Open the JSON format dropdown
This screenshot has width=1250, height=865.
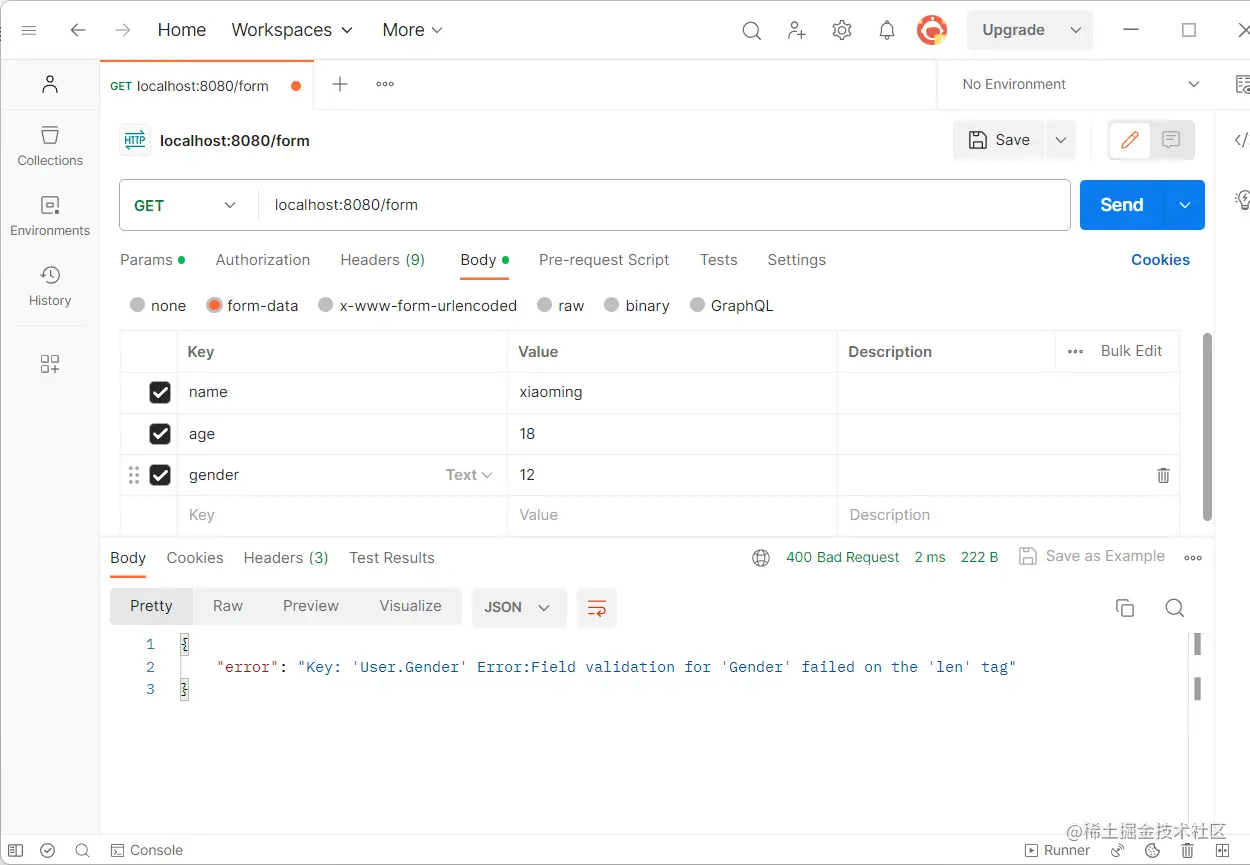click(x=519, y=607)
